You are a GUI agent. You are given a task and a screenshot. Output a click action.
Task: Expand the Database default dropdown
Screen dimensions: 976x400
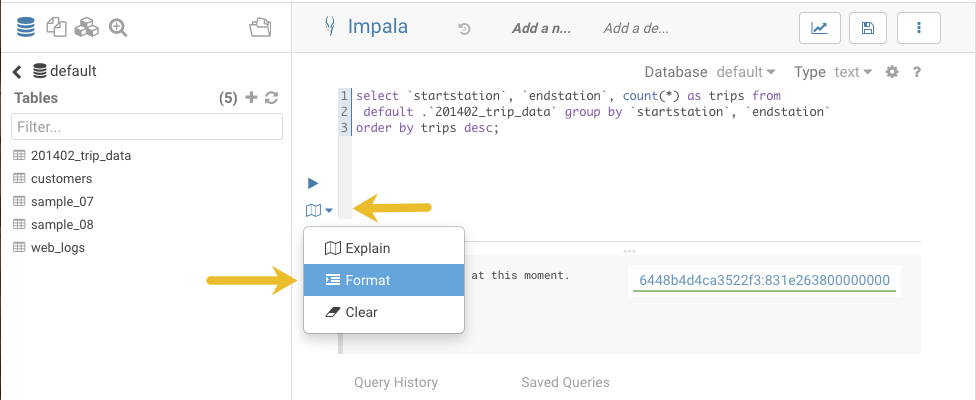(745, 72)
